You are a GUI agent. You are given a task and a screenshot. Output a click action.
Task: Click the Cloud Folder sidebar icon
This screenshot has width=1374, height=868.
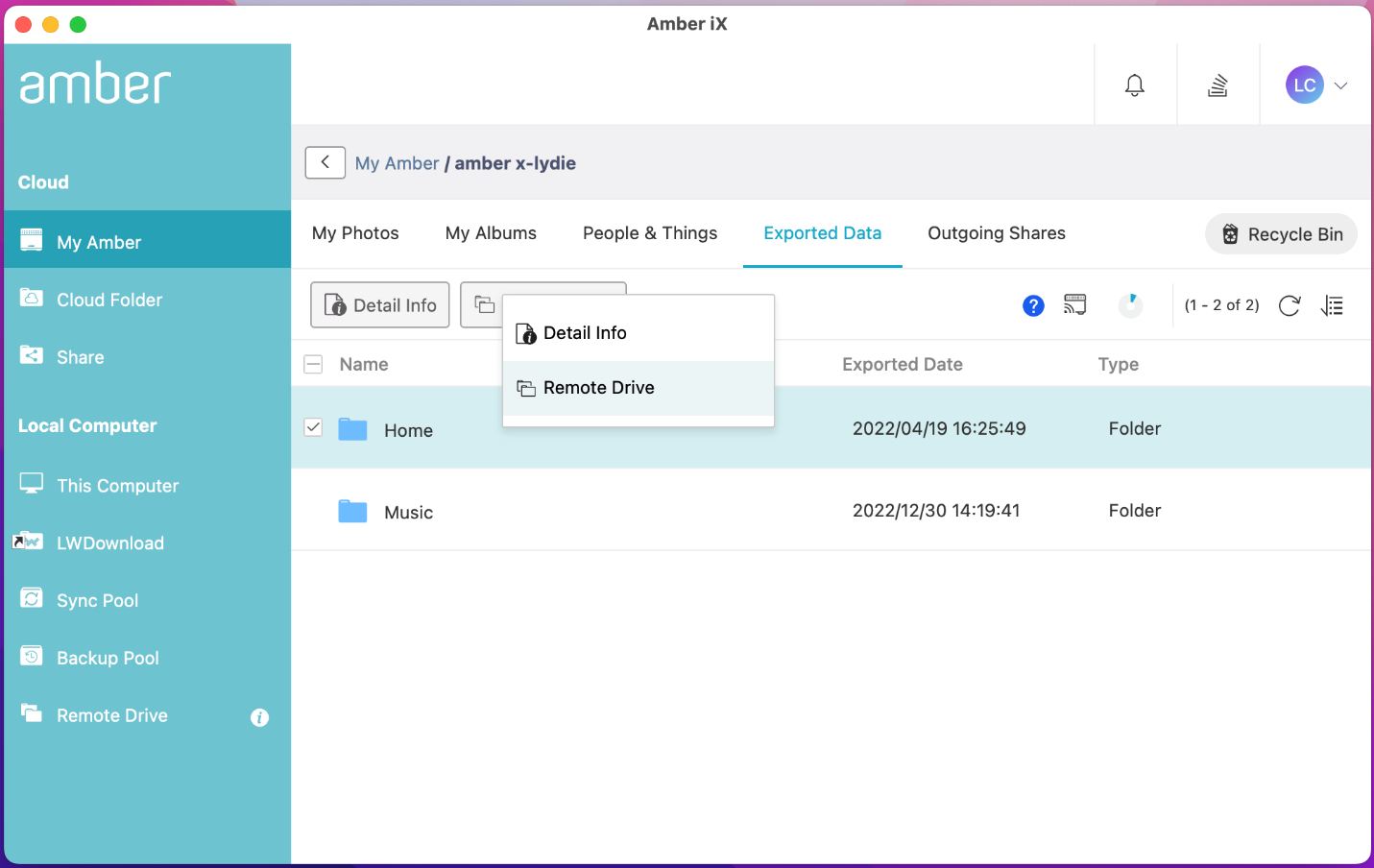coord(32,298)
